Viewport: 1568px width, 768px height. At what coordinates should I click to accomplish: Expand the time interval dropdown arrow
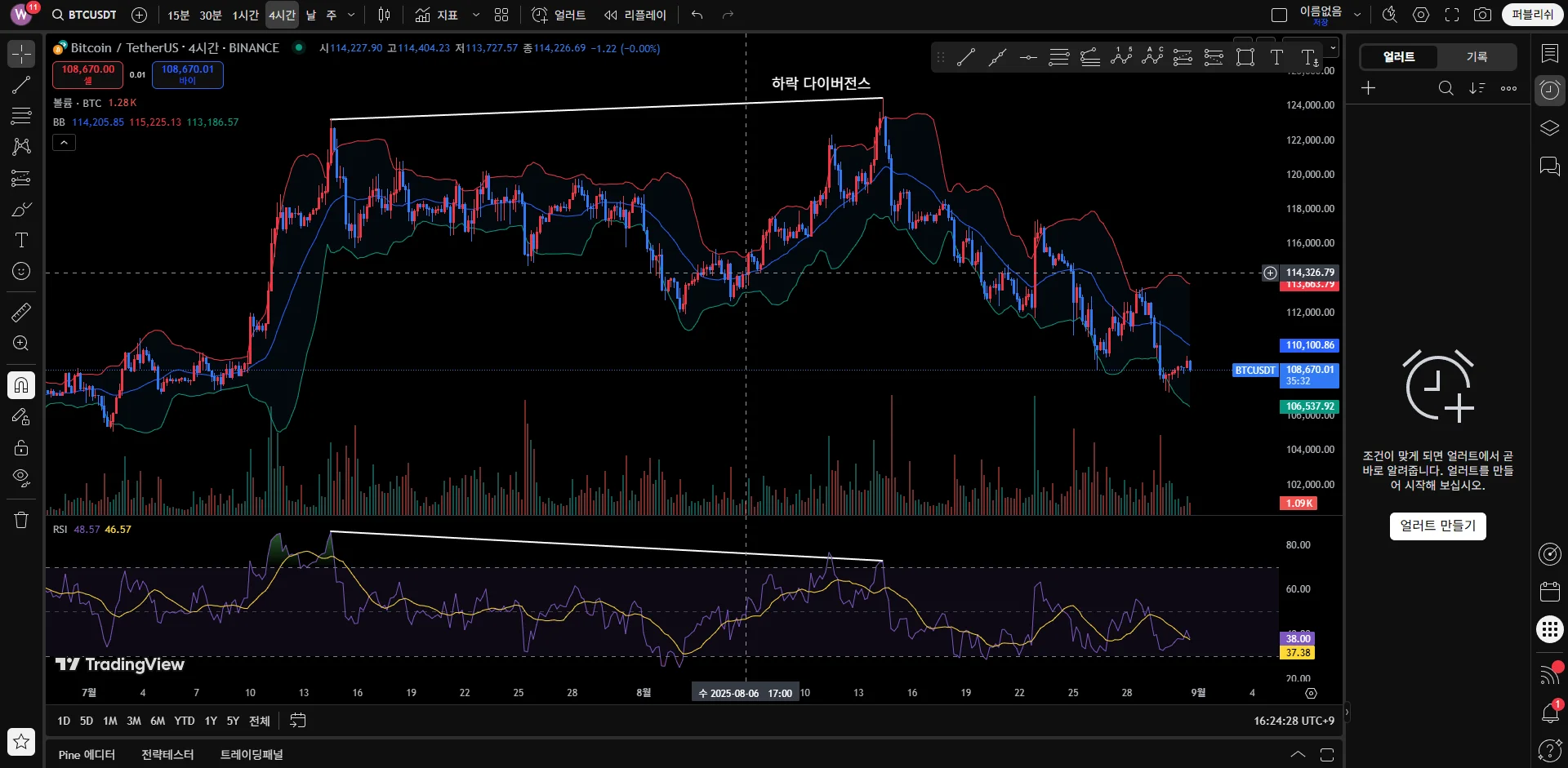click(351, 15)
